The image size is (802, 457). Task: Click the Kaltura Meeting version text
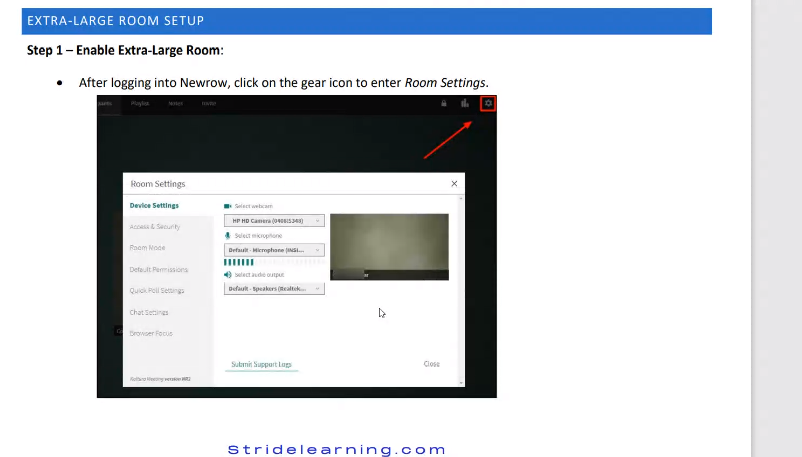tap(160, 379)
